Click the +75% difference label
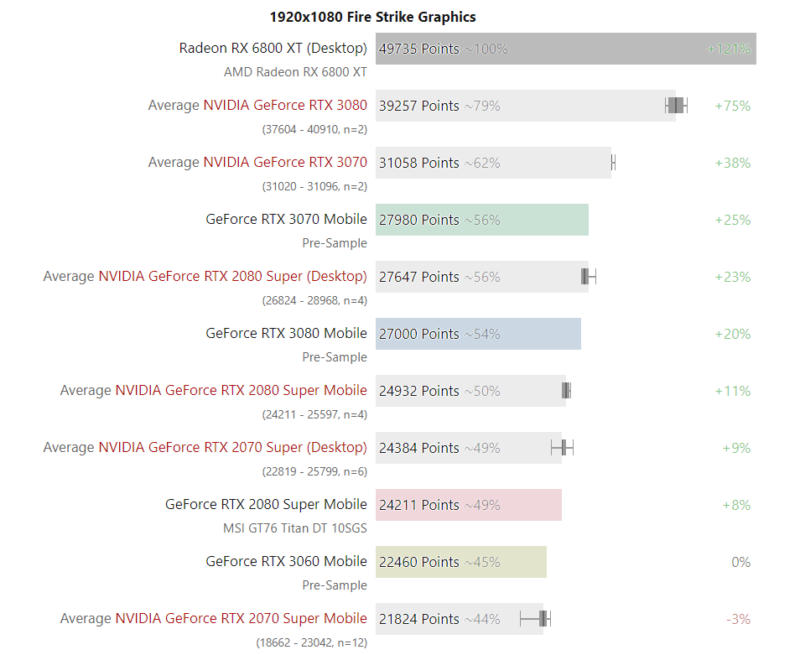Image resolution: width=800 pixels, height=655 pixels. click(x=732, y=106)
